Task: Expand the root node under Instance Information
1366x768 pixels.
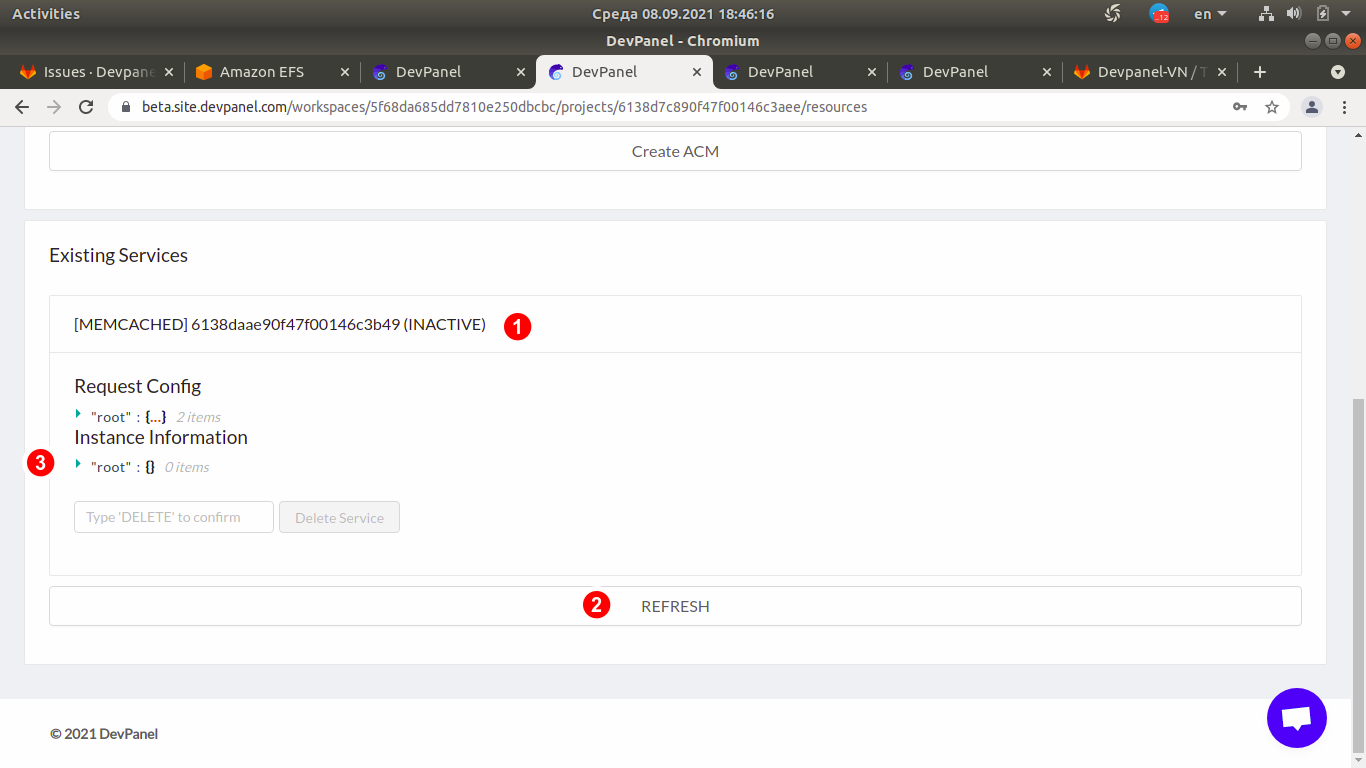Action: (x=78, y=466)
